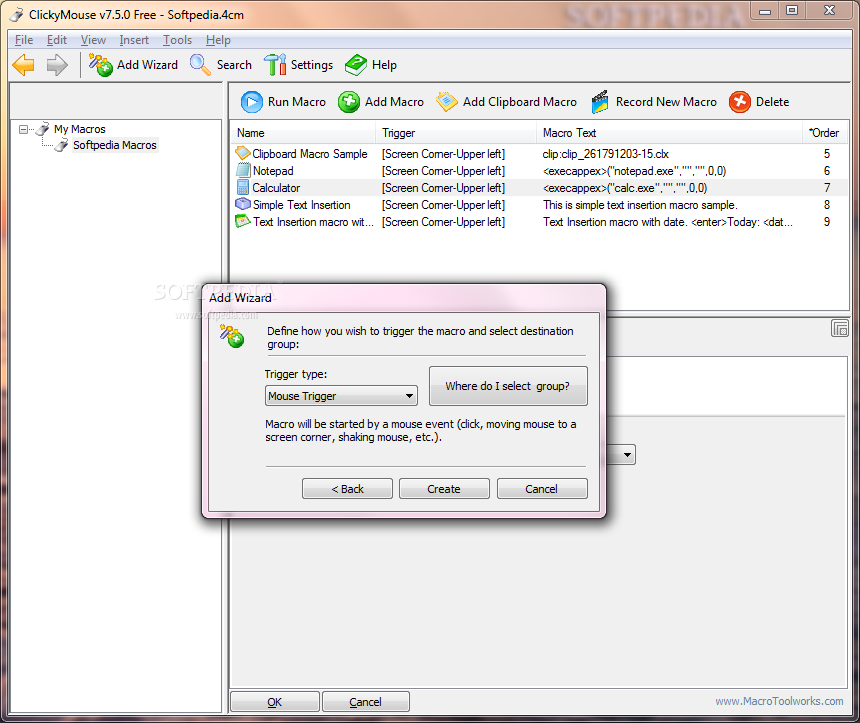
Task: Select the Softpedia Macros tree item
Action: point(115,145)
